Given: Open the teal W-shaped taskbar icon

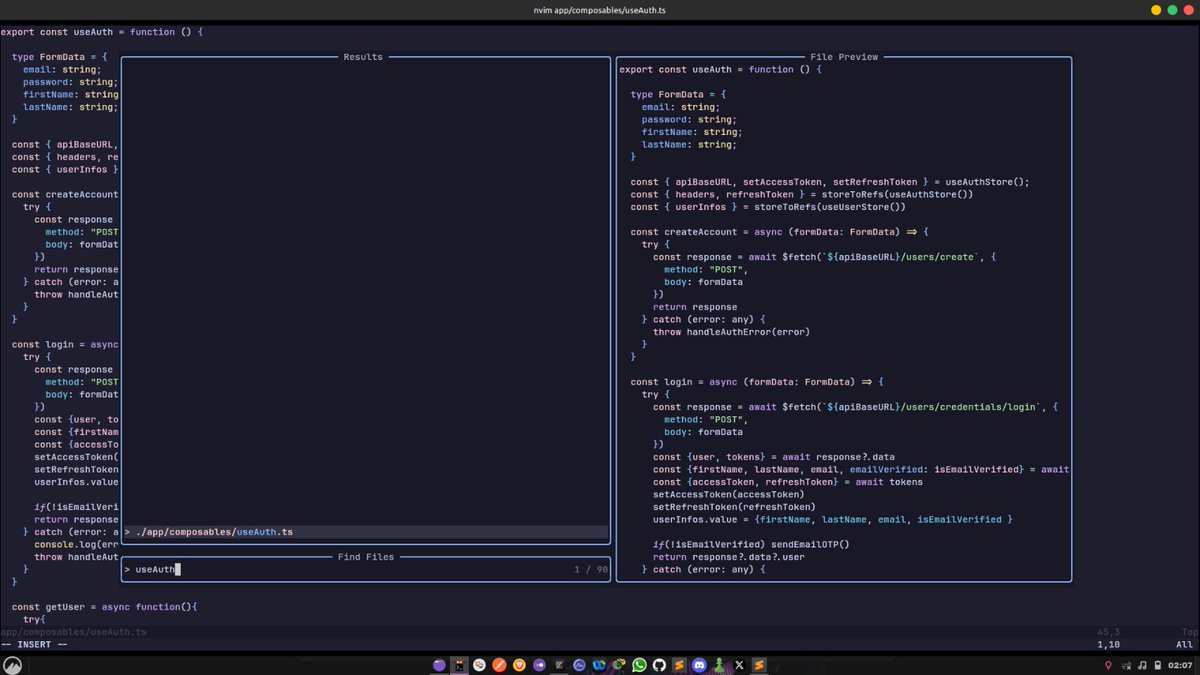Looking at the screenshot, I should tap(599, 665).
